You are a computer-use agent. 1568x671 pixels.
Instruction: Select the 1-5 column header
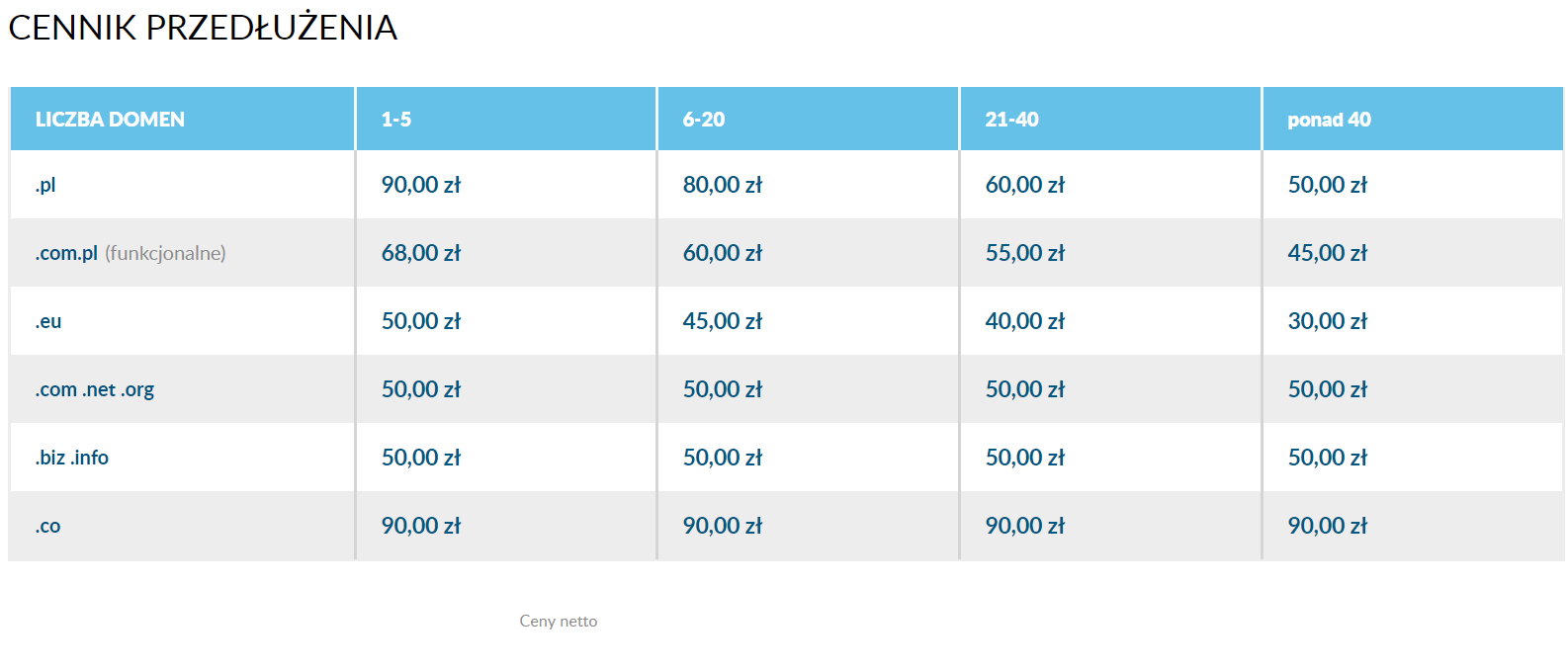pos(396,120)
